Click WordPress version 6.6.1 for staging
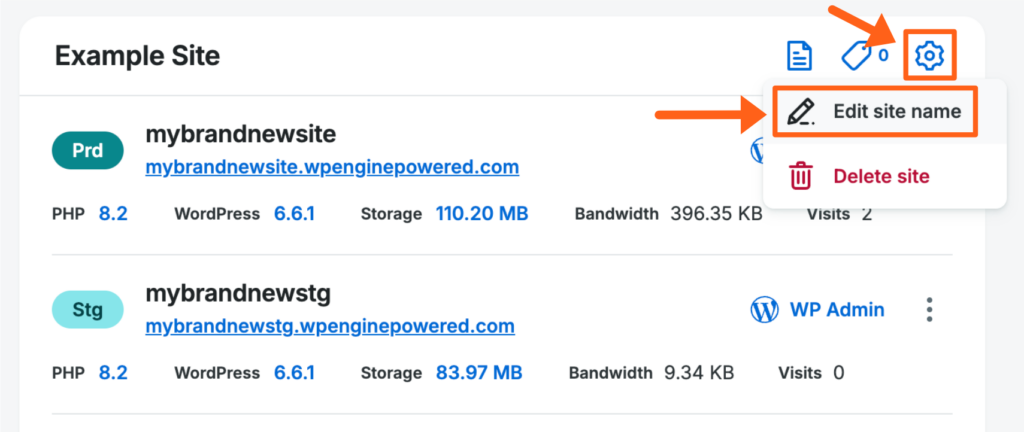This screenshot has width=1024, height=432. coord(294,373)
